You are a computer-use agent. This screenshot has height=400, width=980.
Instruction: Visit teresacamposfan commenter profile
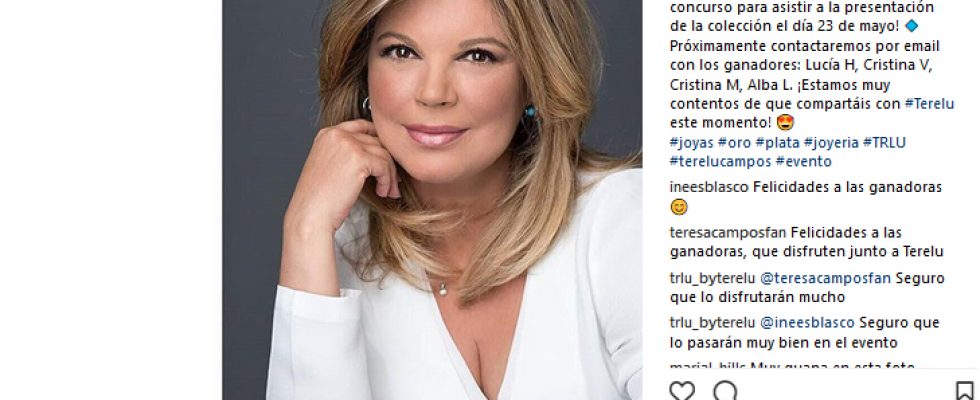pos(728,233)
